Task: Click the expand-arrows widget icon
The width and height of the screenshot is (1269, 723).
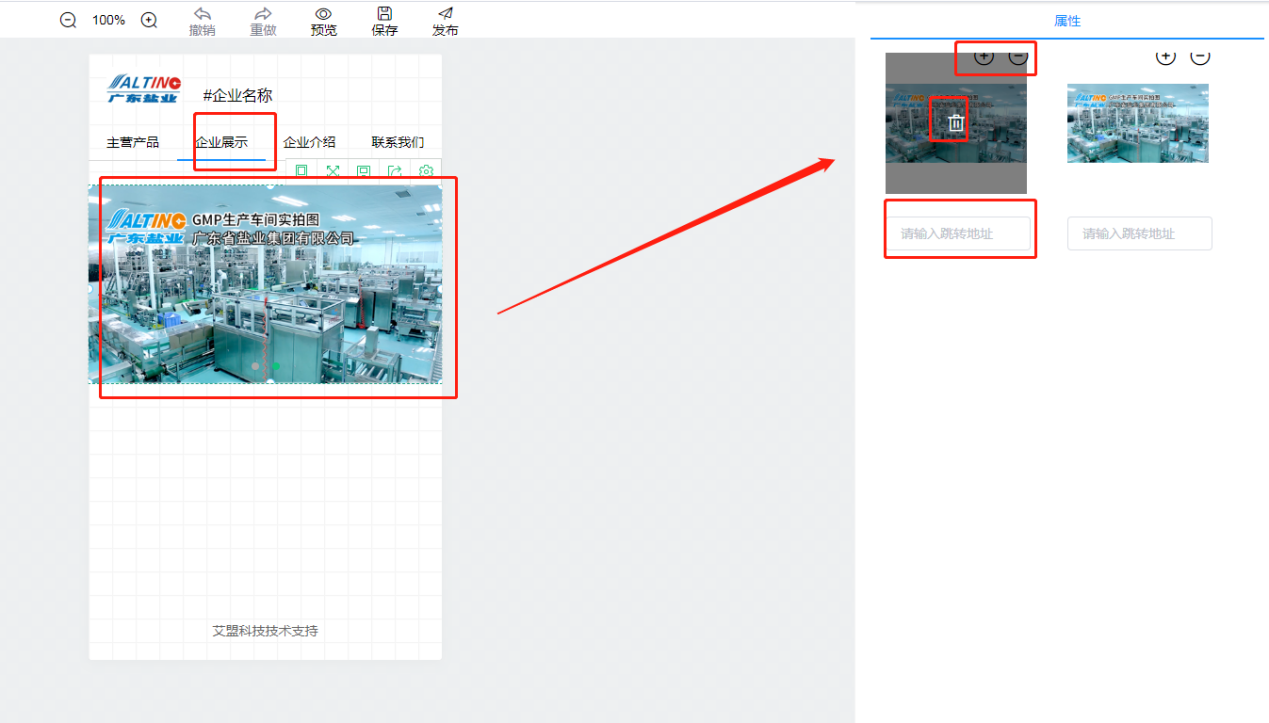Action: [333, 172]
